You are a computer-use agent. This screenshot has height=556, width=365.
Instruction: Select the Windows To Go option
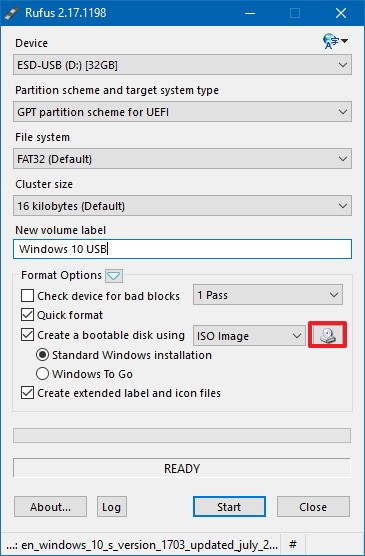click(x=42, y=374)
